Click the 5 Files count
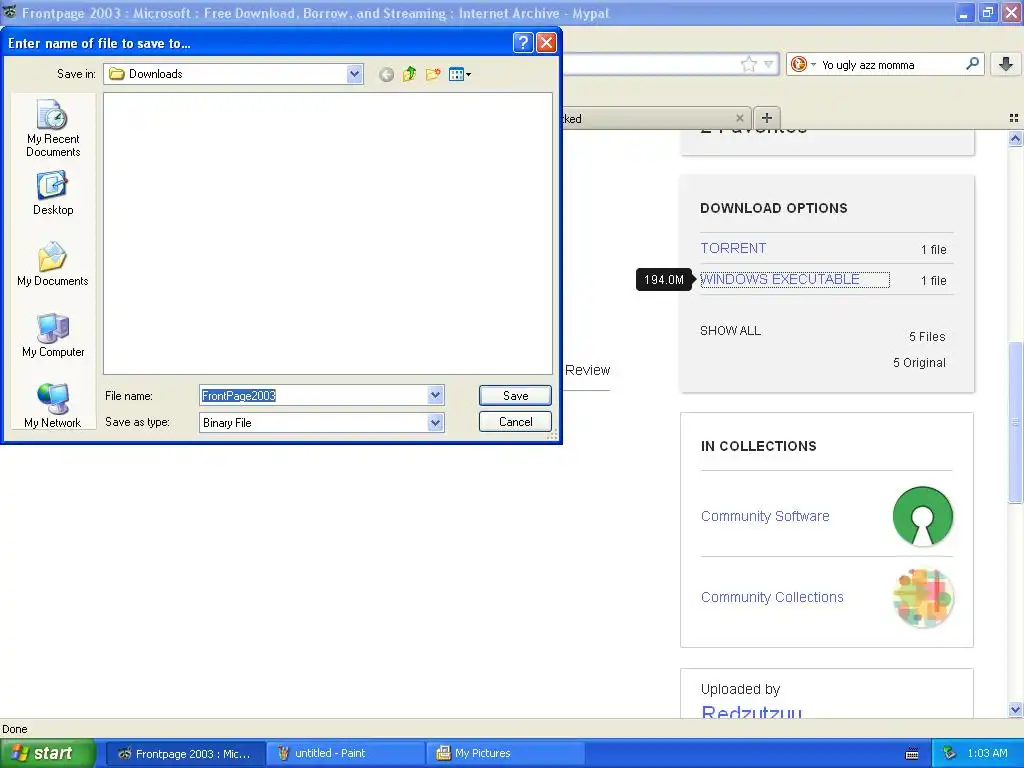1024x768 pixels. pyautogui.click(x=927, y=336)
